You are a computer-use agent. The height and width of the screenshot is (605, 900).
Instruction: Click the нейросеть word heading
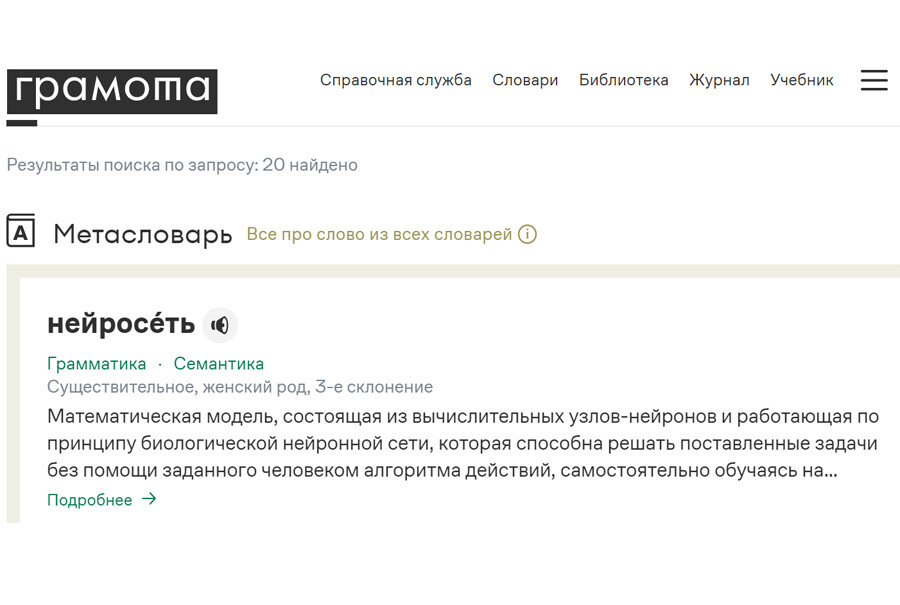point(121,324)
